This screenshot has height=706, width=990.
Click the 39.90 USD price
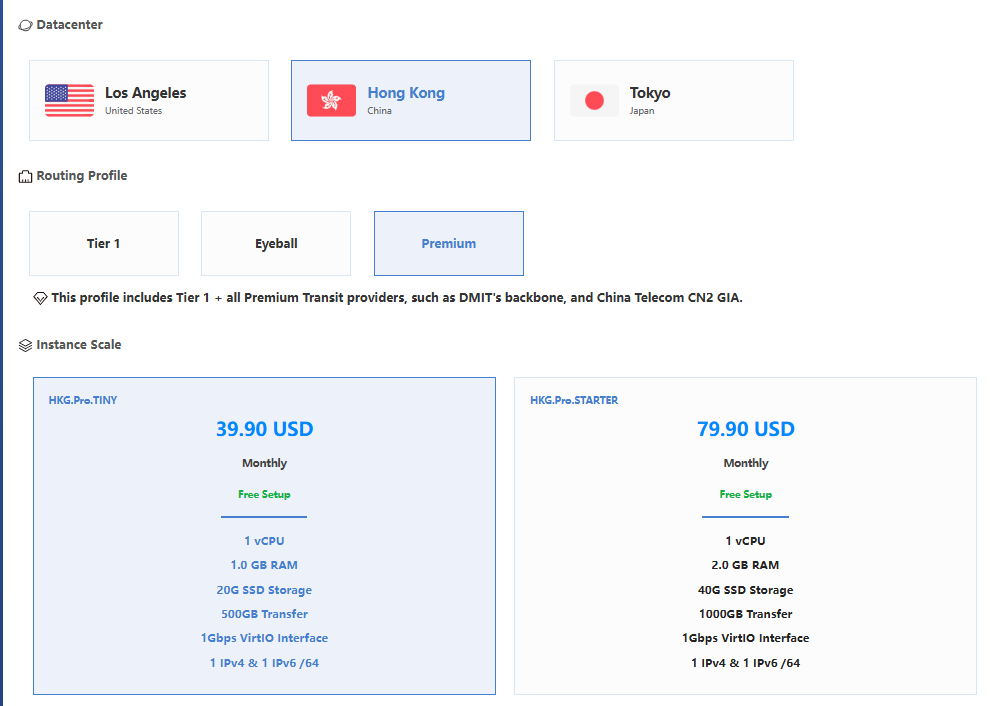tap(264, 429)
